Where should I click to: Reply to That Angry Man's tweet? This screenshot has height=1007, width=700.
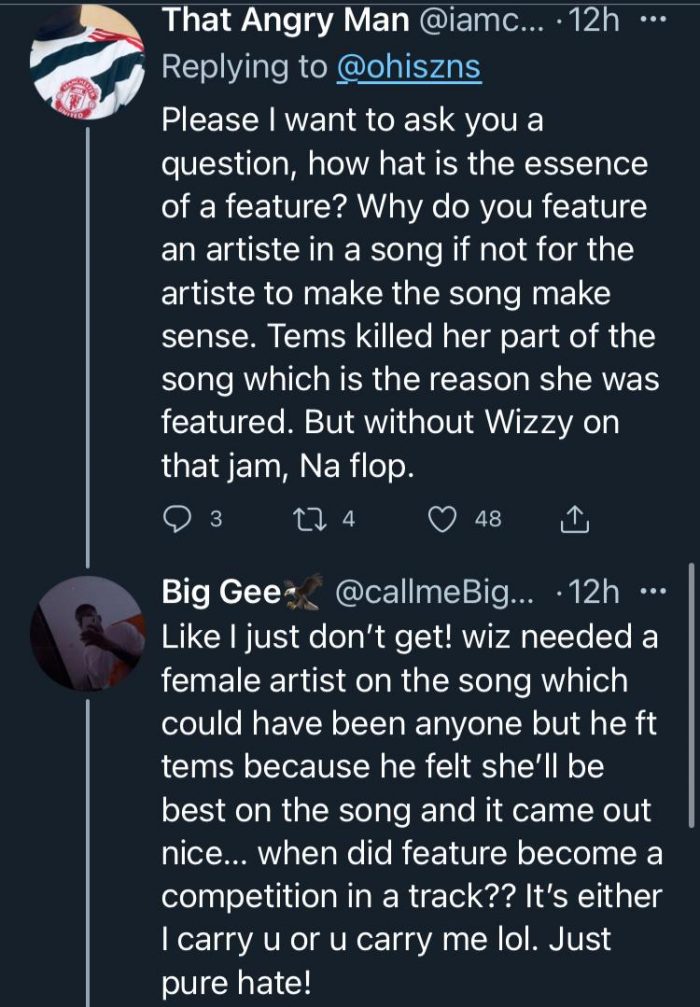coord(178,519)
